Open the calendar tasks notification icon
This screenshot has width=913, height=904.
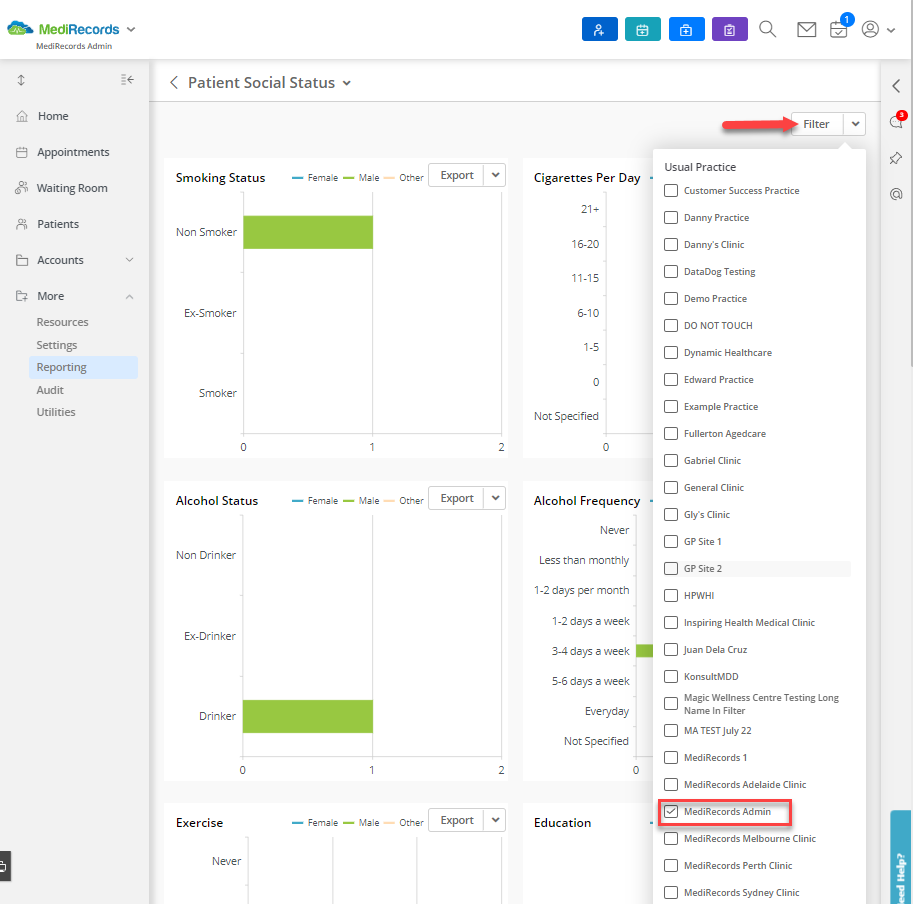pos(839,29)
